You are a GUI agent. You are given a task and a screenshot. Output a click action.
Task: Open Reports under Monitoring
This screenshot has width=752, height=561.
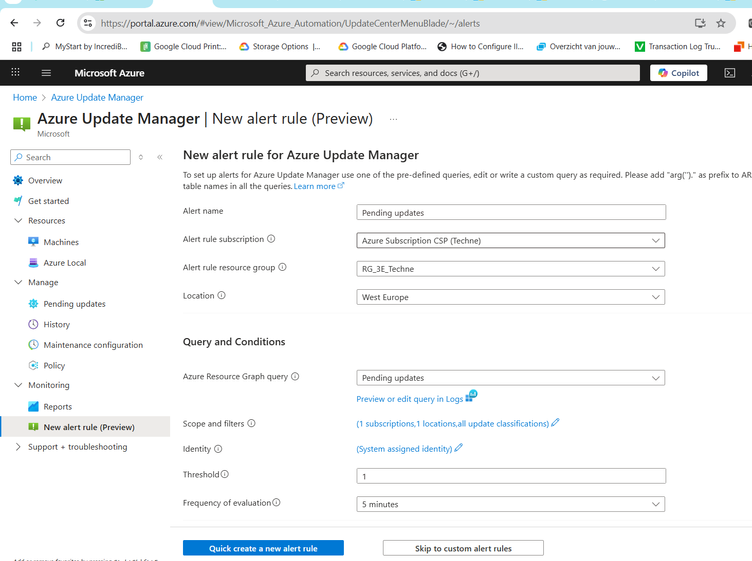(58, 407)
